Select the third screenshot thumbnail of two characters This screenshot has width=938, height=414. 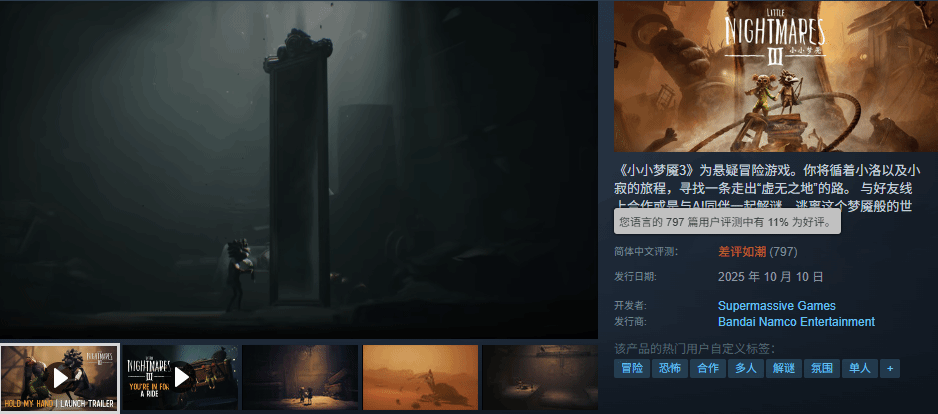click(299, 377)
